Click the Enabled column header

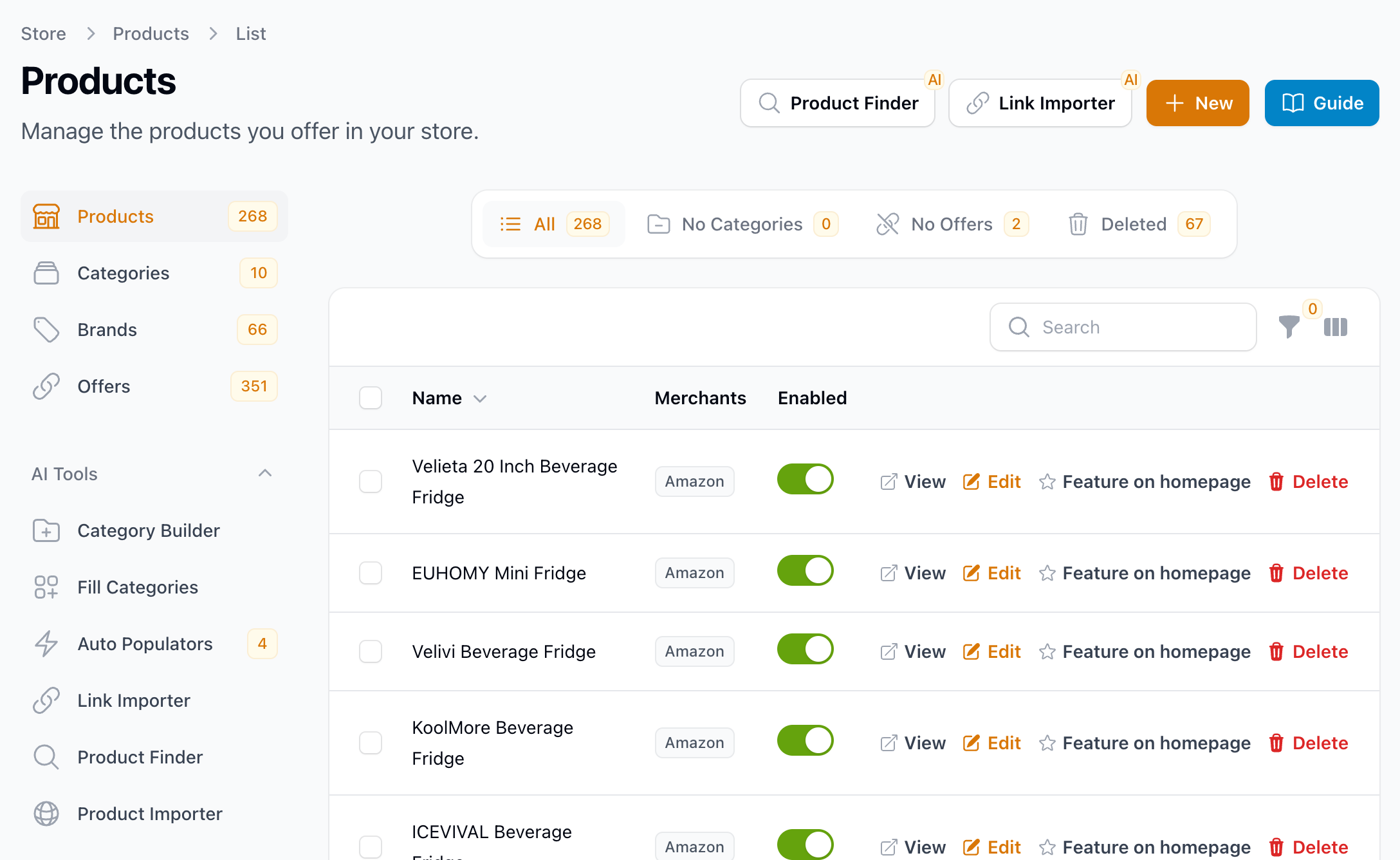pyautogui.click(x=812, y=398)
